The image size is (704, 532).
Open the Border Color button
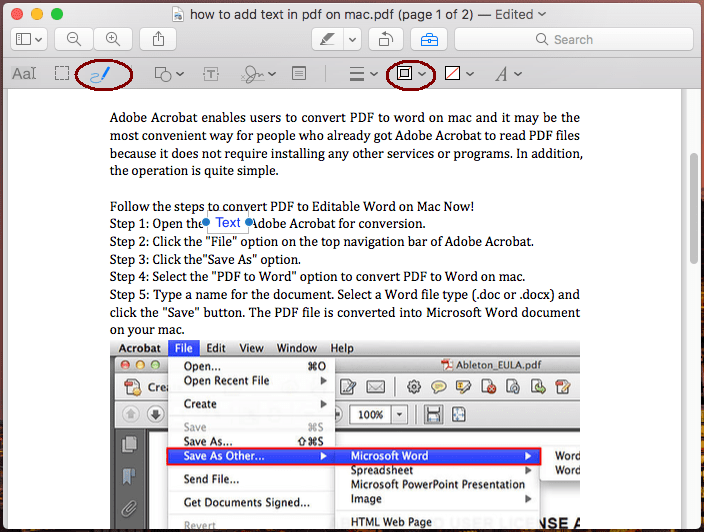click(x=405, y=73)
